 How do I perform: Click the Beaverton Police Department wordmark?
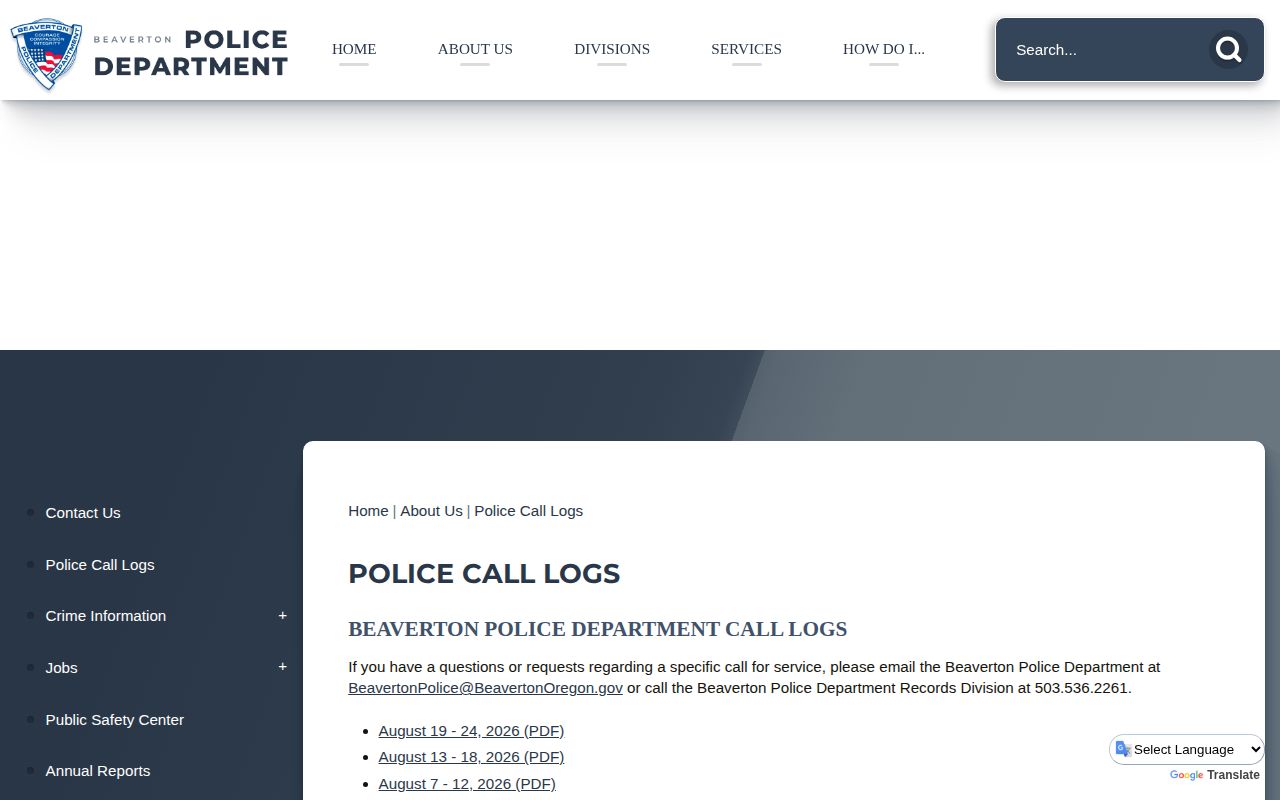(190, 53)
